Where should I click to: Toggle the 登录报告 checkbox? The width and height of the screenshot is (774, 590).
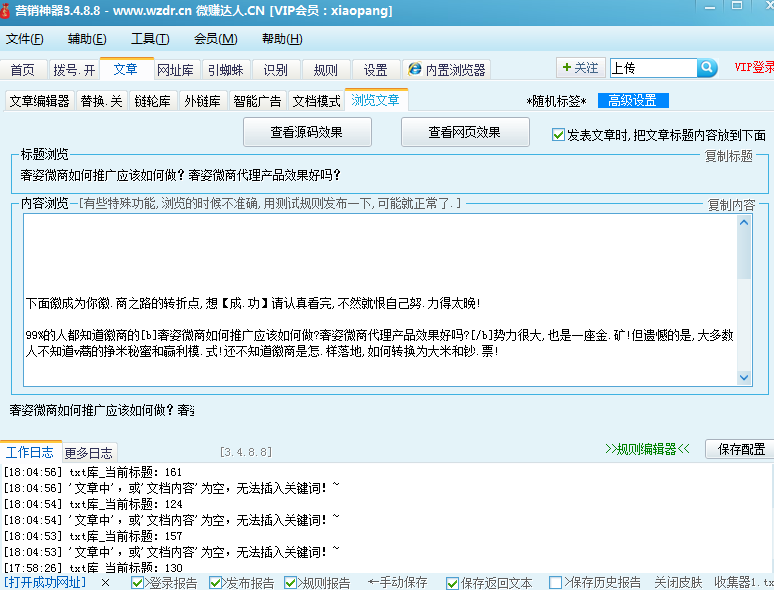[137, 583]
